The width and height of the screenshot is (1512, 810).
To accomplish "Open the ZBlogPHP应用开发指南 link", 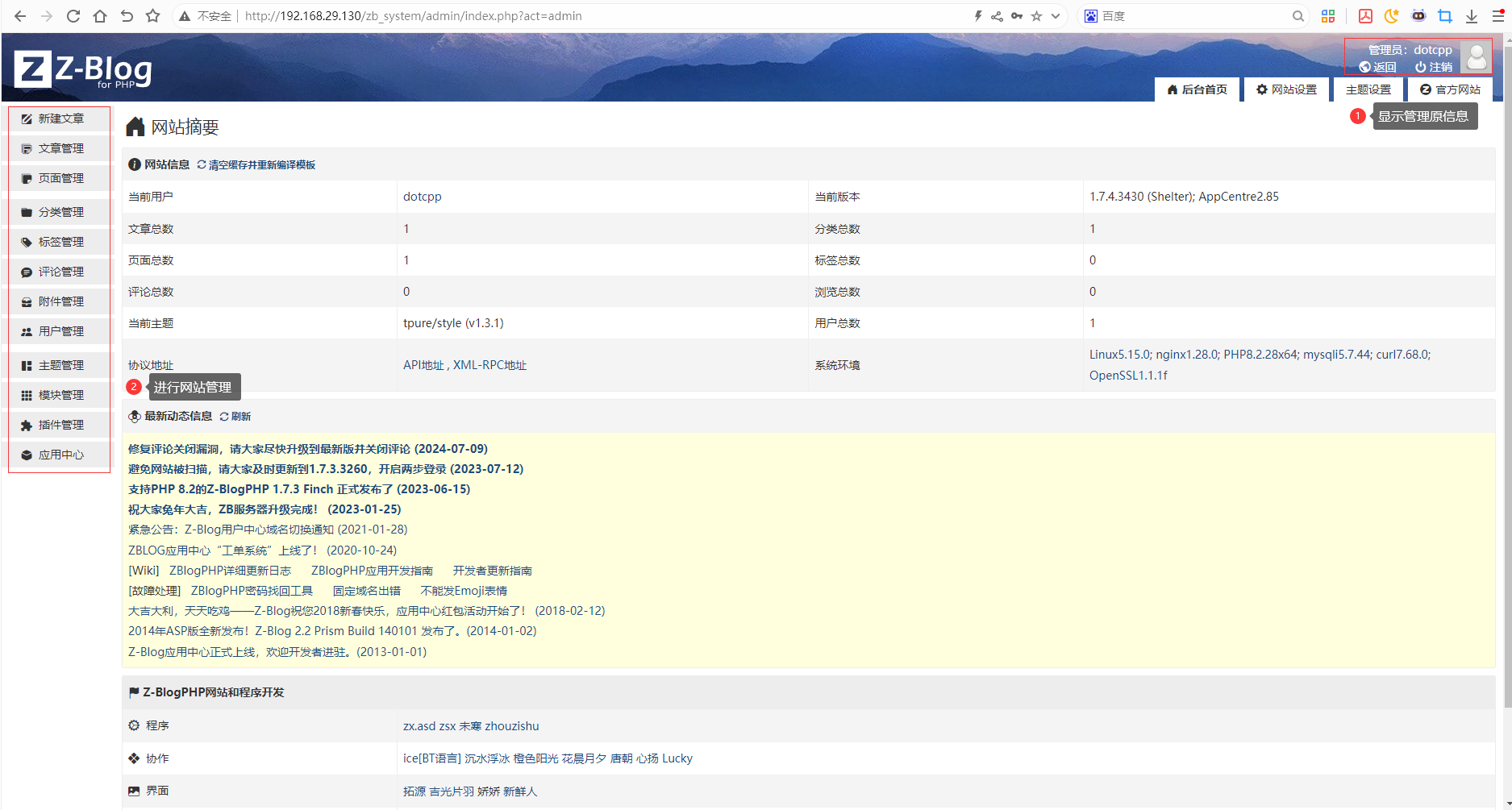I will pos(372,571).
